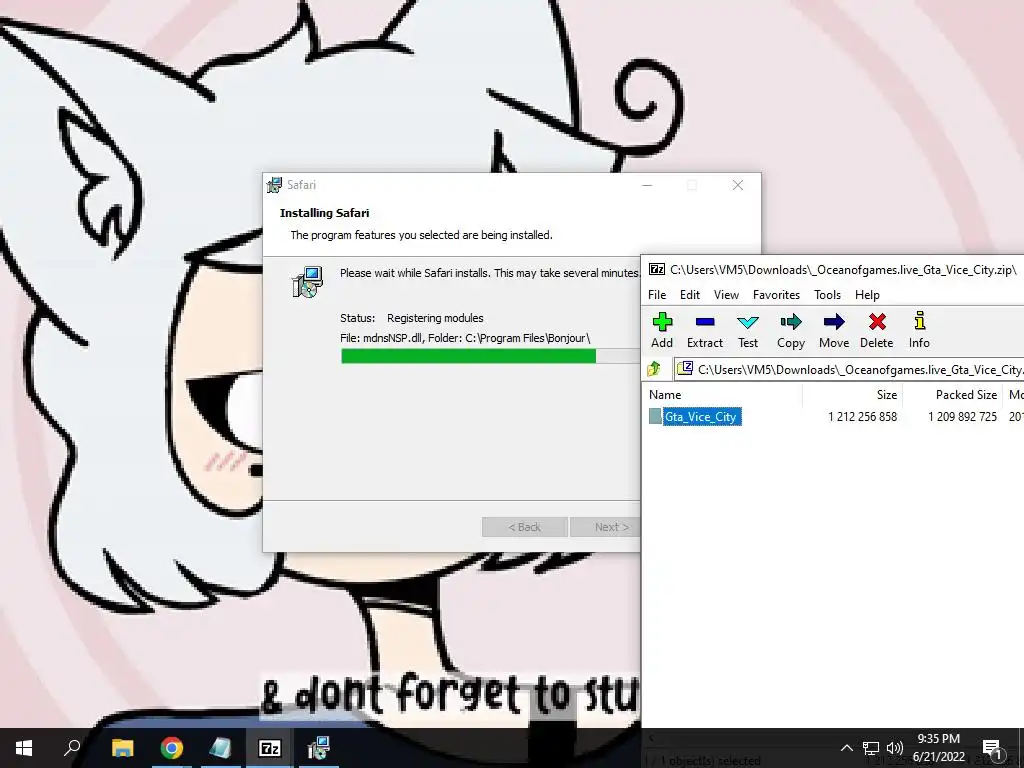Select the Gta_Vice_City row name
Viewport: 1024px width, 768px height.
click(x=701, y=417)
